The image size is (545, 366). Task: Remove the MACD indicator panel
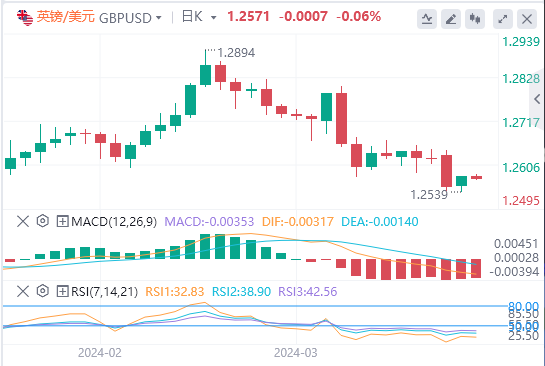point(23,221)
